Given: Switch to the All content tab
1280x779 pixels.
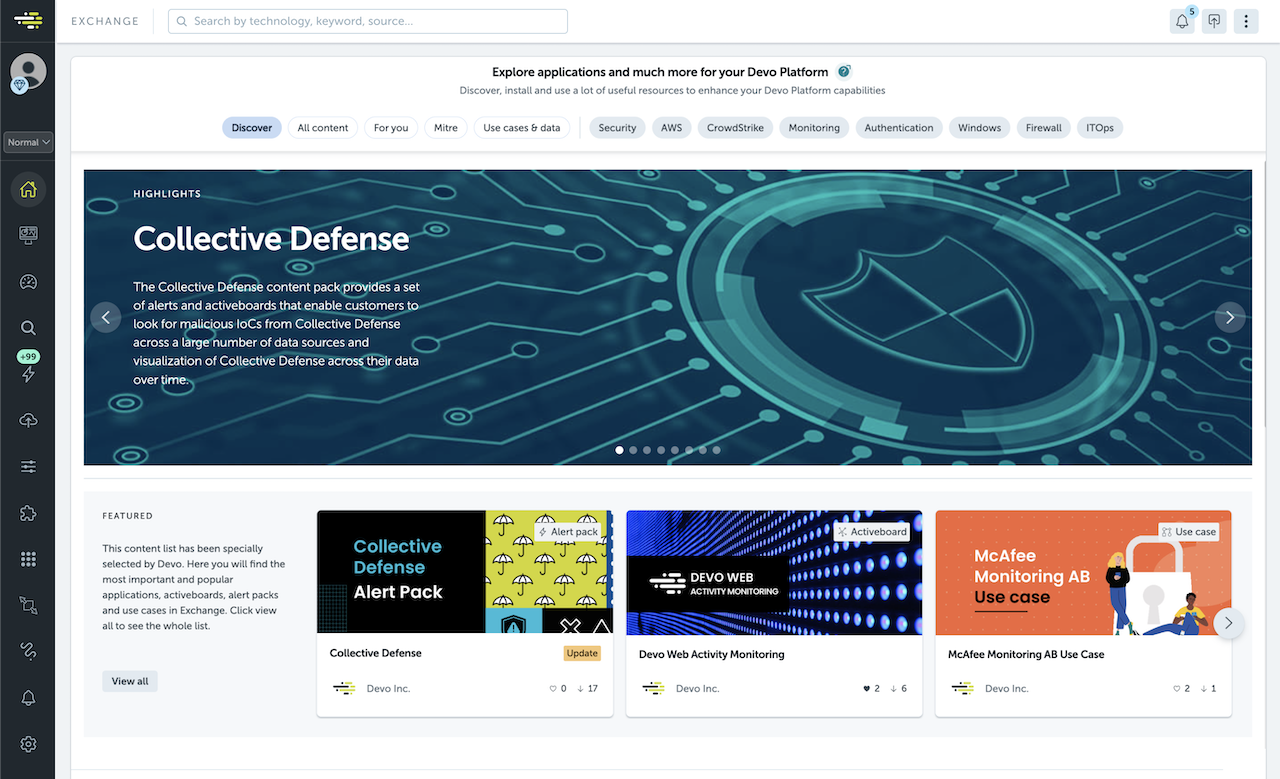Looking at the screenshot, I should tap(323, 128).
